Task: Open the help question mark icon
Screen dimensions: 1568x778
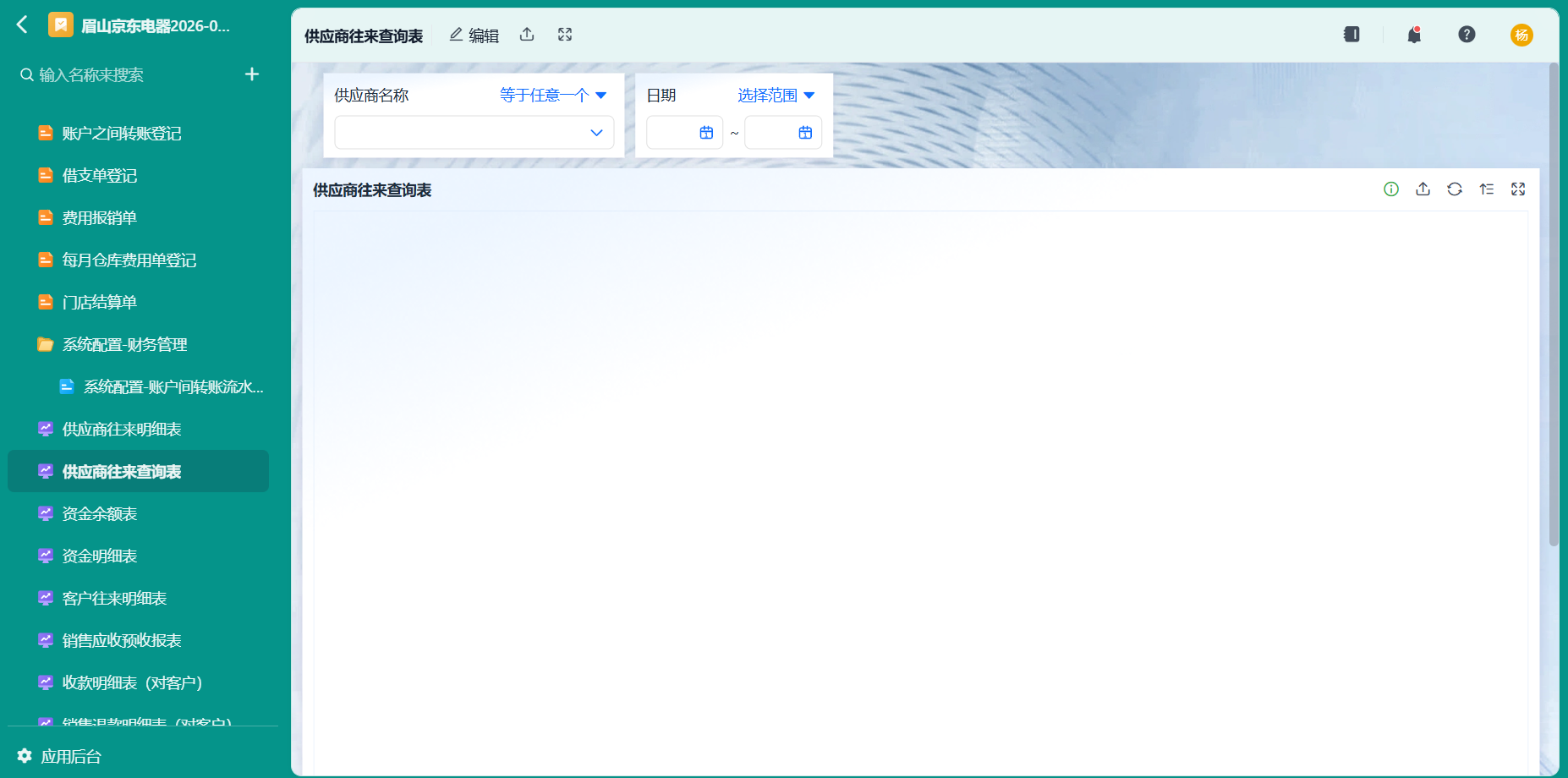Action: tap(1467, 35)
